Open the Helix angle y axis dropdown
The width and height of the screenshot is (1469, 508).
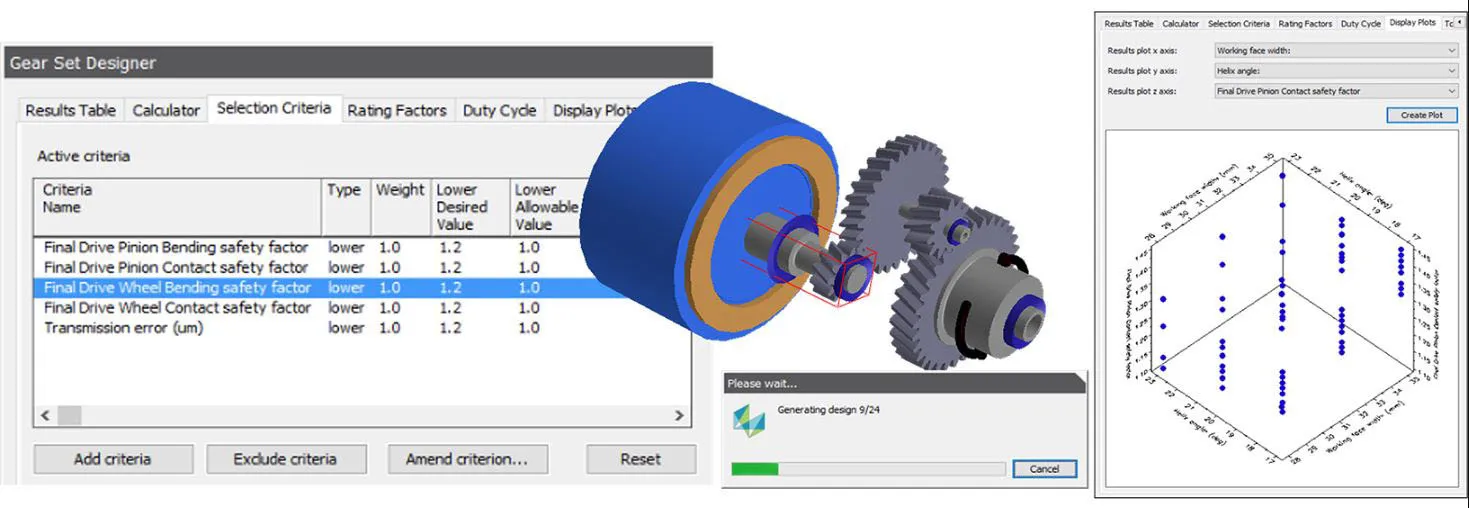point(1336,71)
